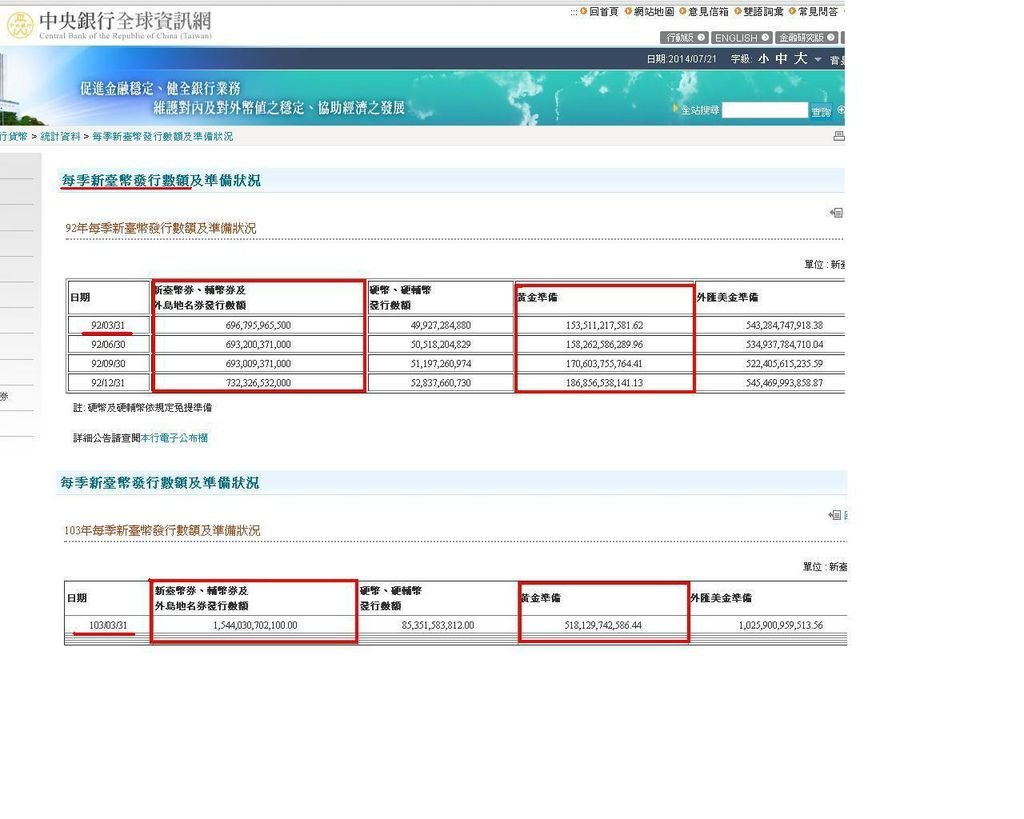Click the 查詢 search button
Screen dimensions: 1024x819
(821, 112)
